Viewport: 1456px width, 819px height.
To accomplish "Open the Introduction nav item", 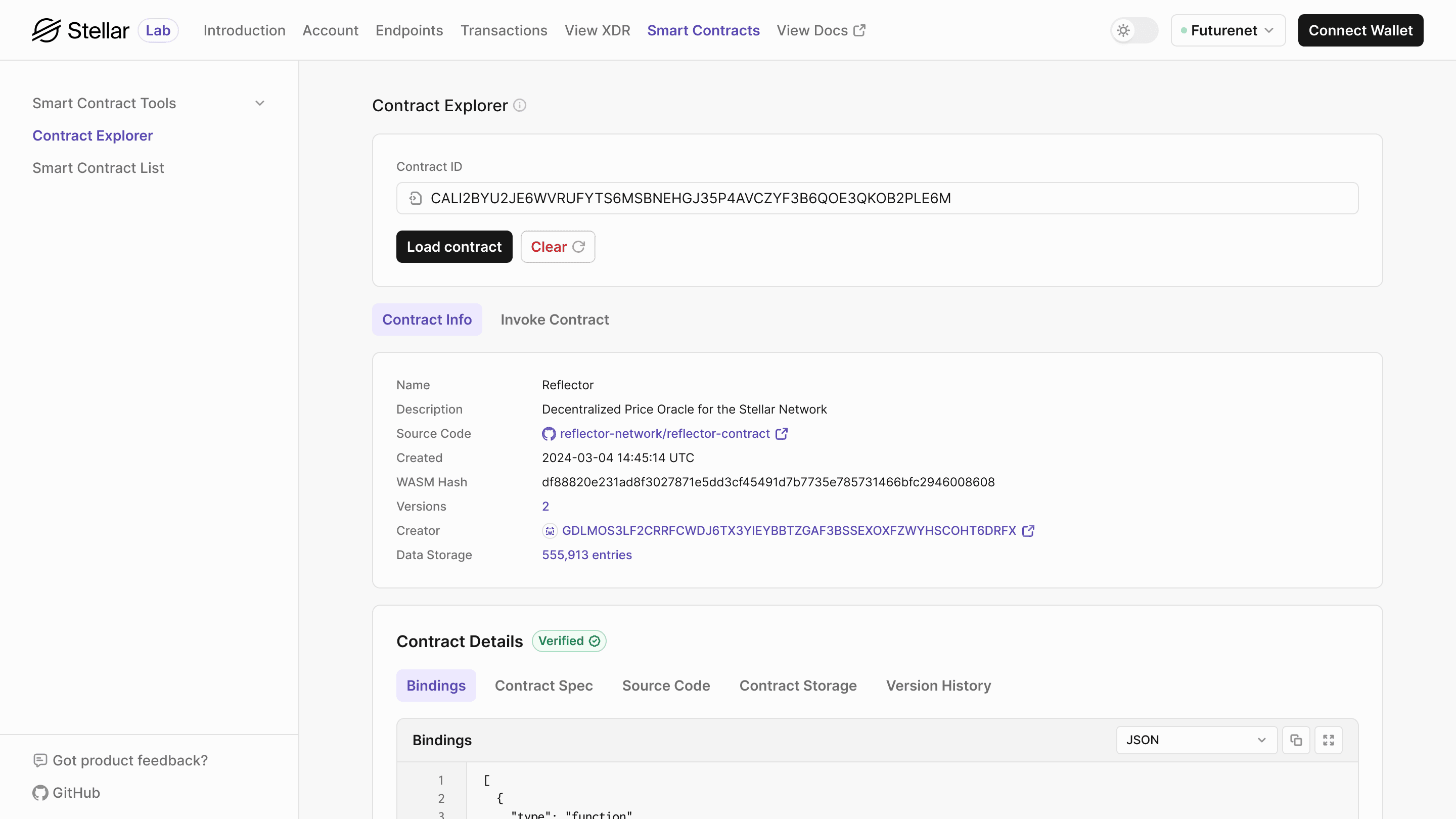I will (244, 30).
